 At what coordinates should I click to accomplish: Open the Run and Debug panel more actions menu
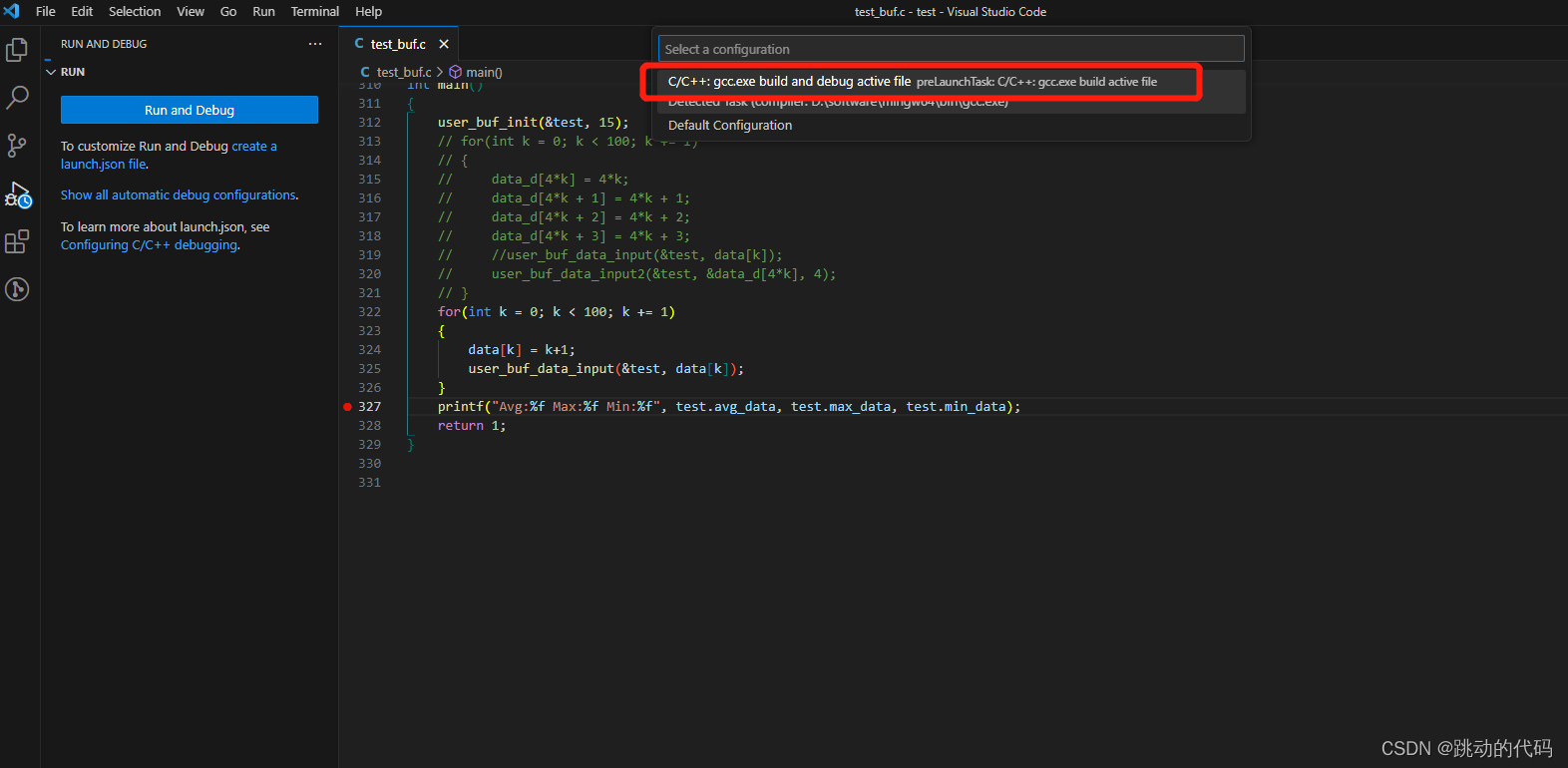click(x=315, y=44)
